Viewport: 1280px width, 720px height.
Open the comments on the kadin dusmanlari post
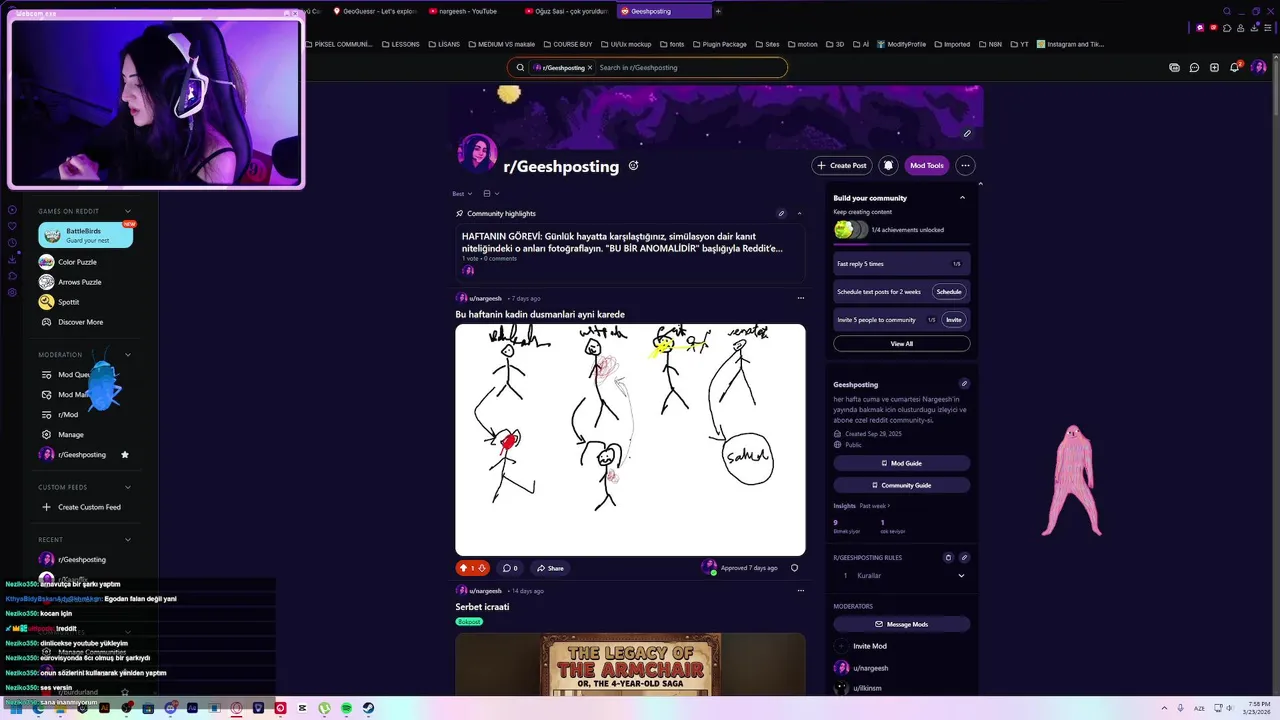510,568
